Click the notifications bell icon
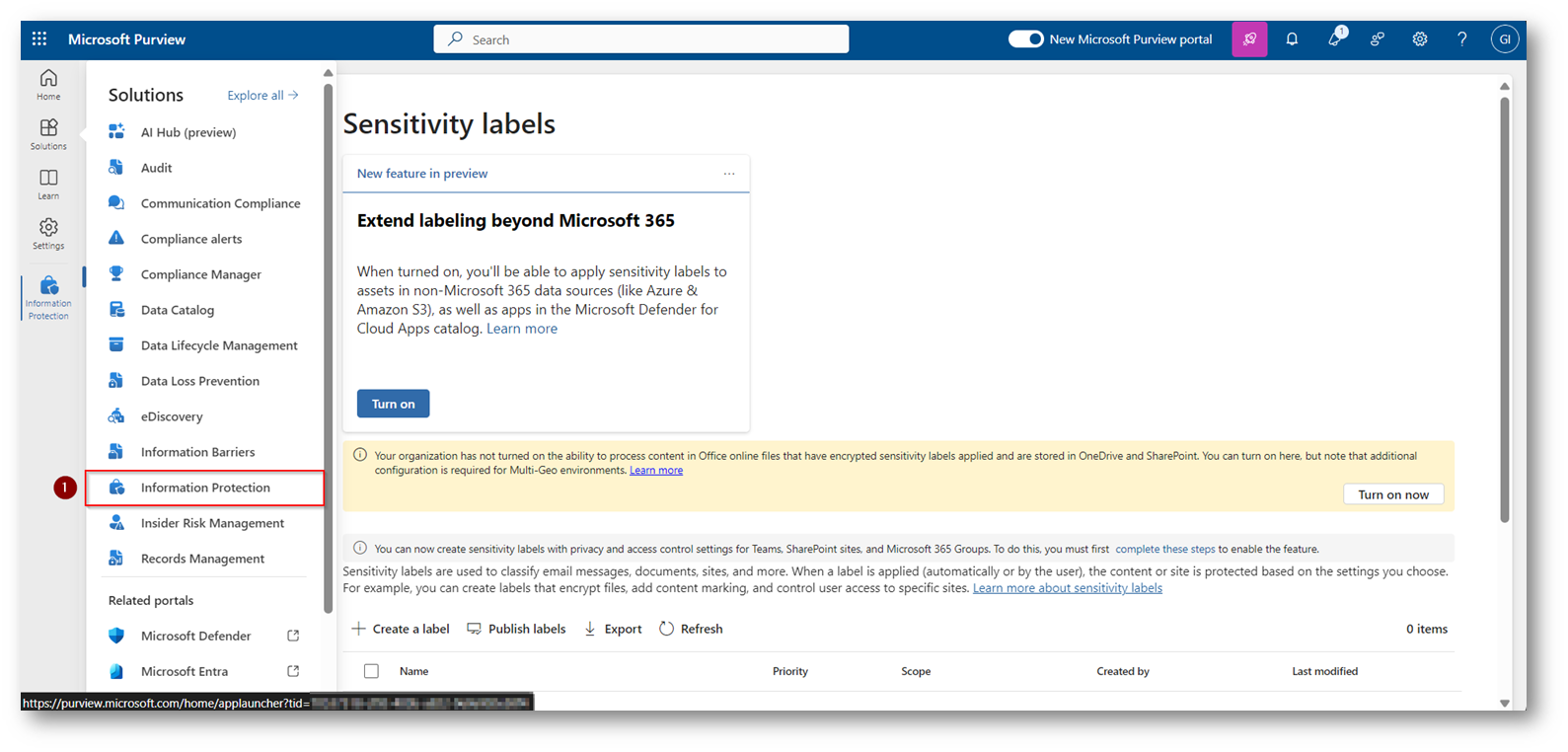Image resolution: width=1568 pixels, height=752 pixels. point(1292,39)
